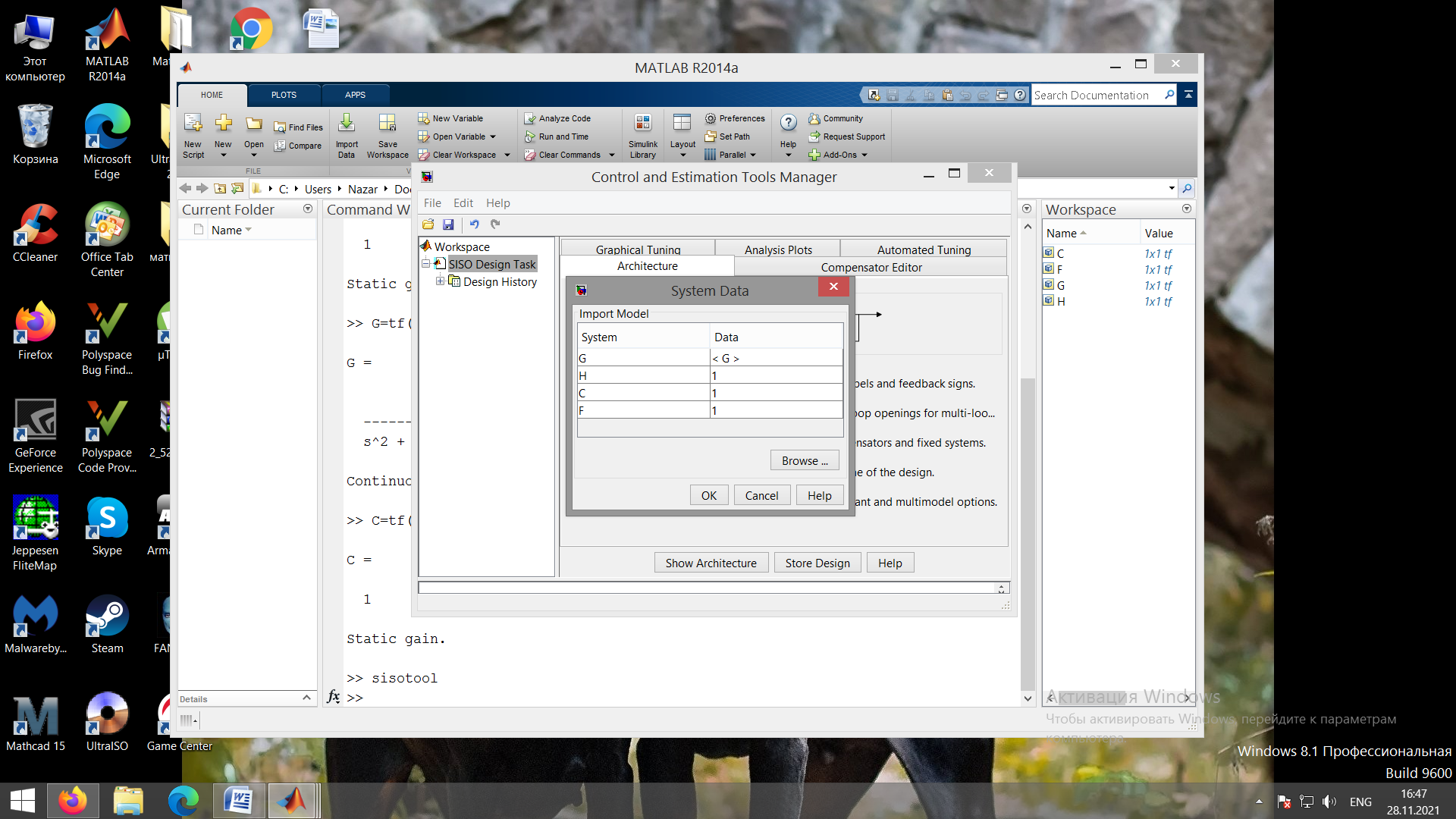This screenshot has width=1456, height=819.
Task: Click the Help question mark icon
Action: 789,124
